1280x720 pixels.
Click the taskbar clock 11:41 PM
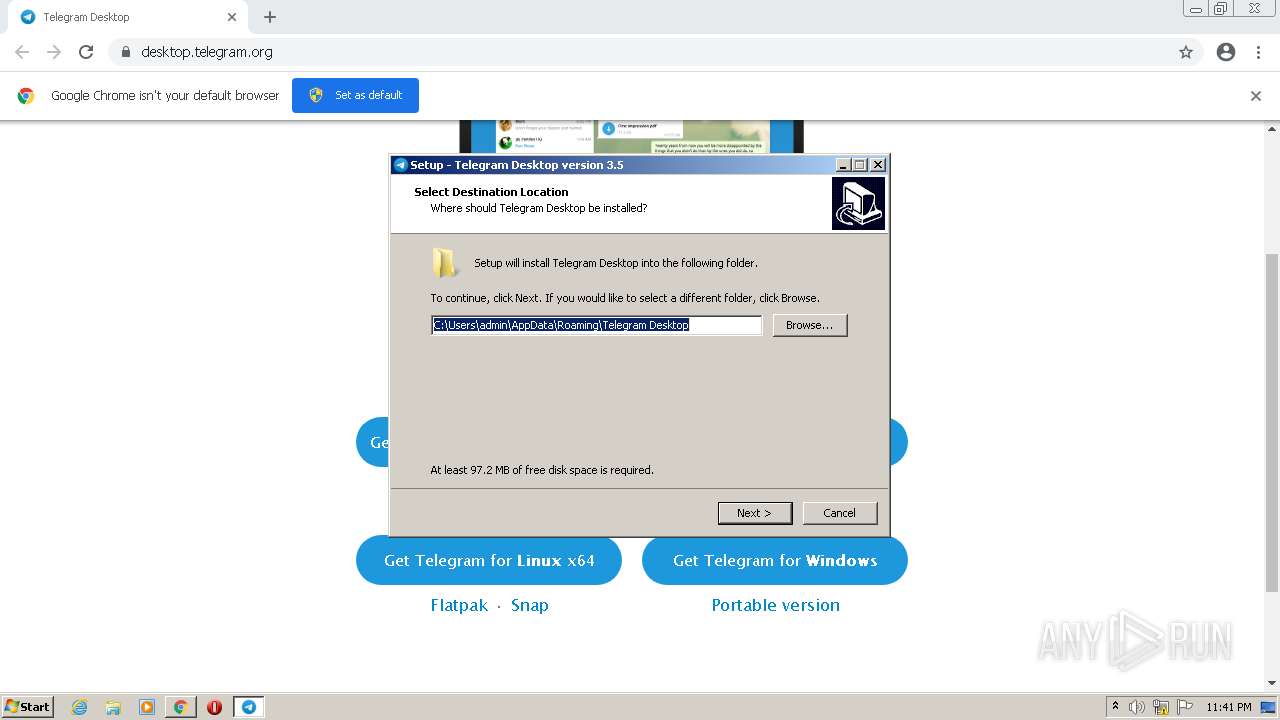[x=1229, y=707]
